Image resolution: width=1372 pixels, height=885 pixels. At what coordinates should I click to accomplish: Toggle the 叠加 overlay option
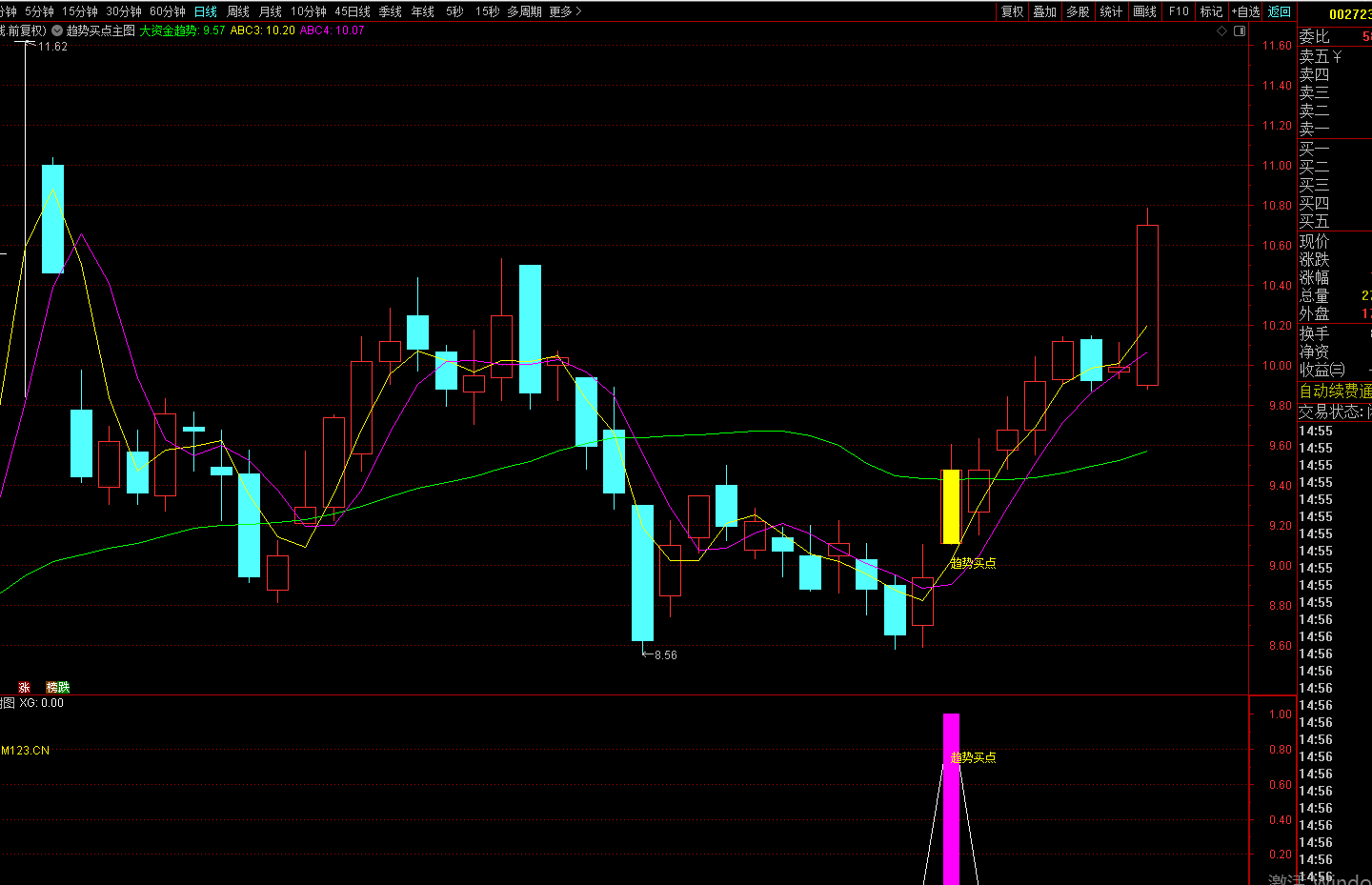point(1045,11)
